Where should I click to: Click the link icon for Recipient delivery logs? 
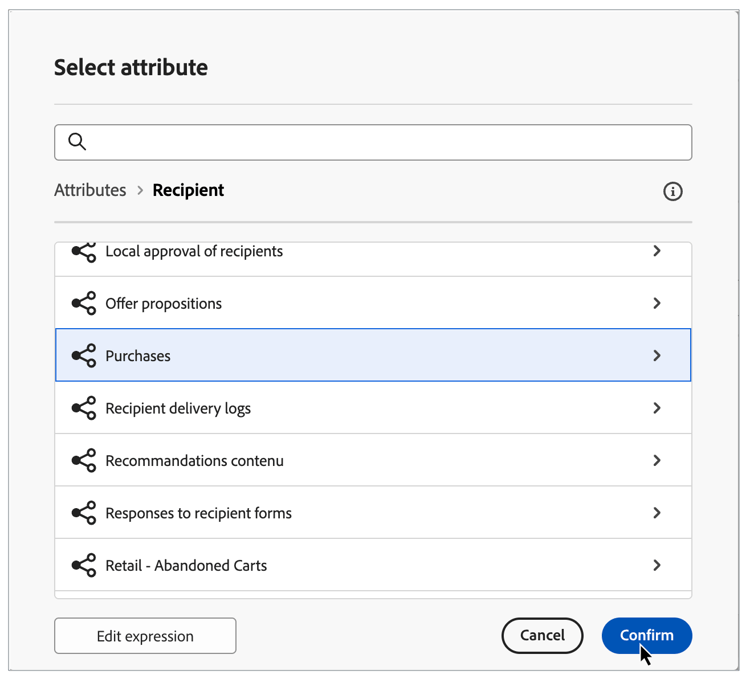84,408
